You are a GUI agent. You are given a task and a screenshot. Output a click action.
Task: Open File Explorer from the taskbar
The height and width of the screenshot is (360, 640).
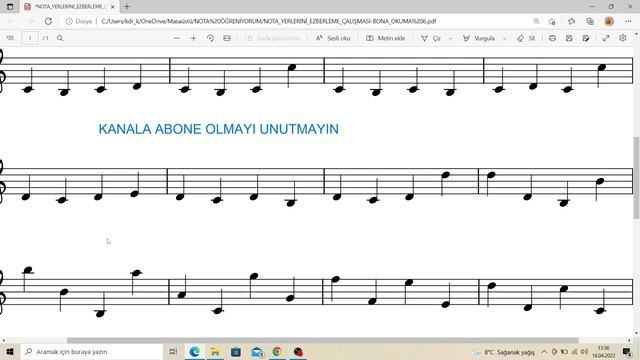[215, 351]
